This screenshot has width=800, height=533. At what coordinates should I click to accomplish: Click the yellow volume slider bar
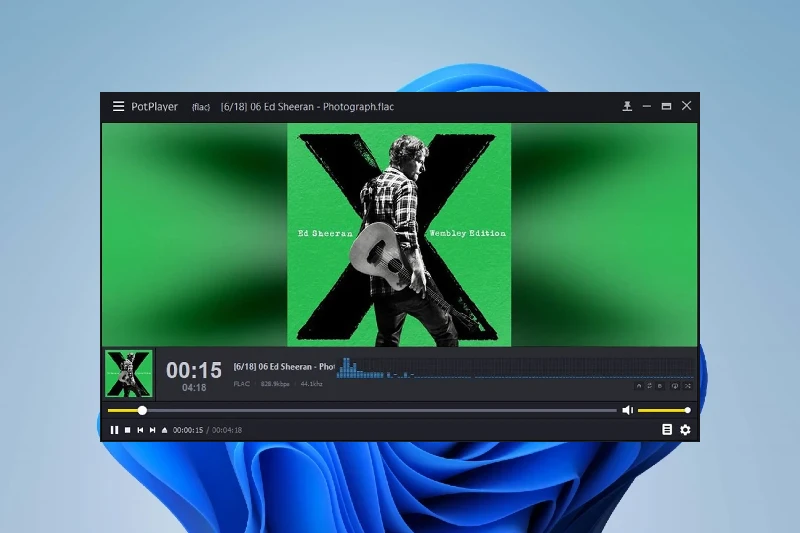click(663, 410)
